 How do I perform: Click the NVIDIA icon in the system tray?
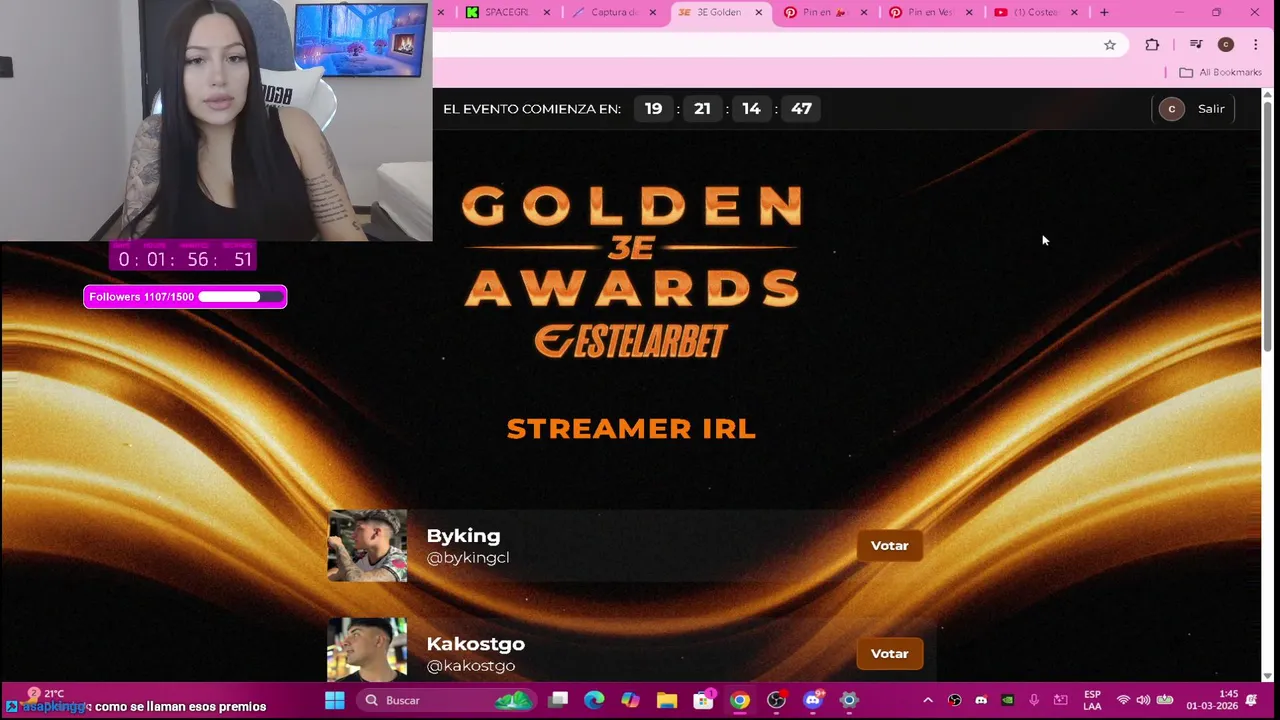(x=1007, y=700)
